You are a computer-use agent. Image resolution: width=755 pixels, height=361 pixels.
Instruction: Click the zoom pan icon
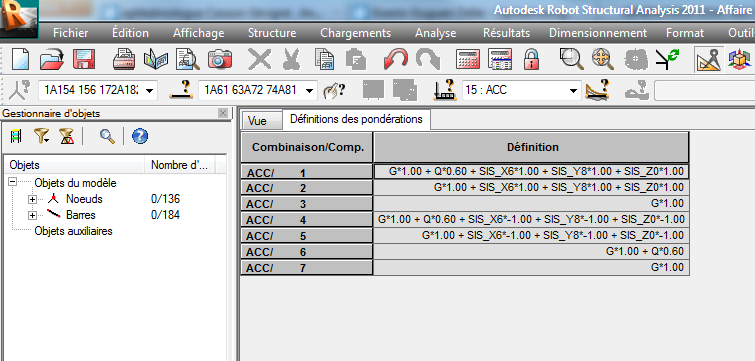coord(603,60)
